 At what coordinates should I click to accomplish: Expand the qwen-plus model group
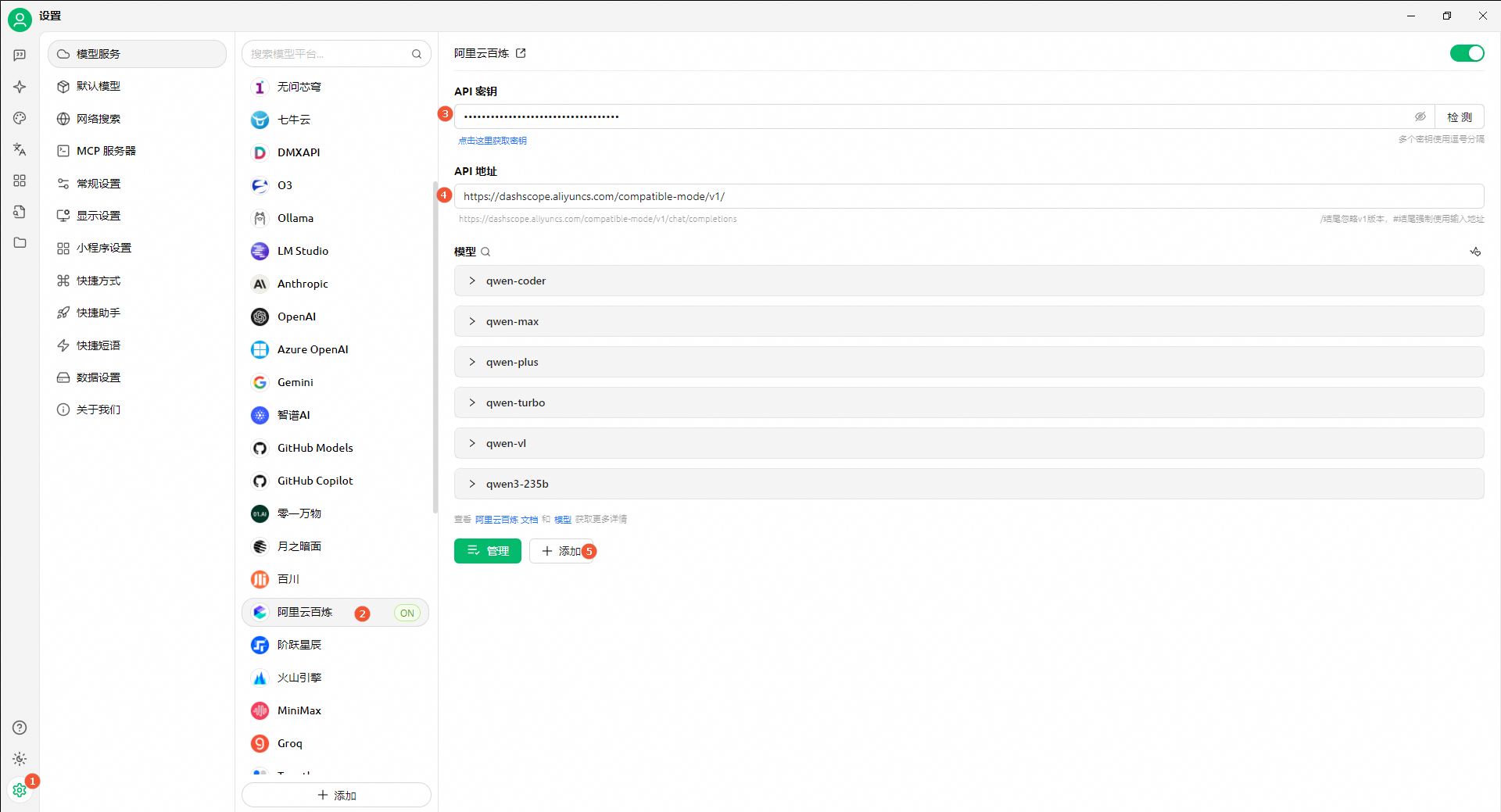tap(969, 362)
